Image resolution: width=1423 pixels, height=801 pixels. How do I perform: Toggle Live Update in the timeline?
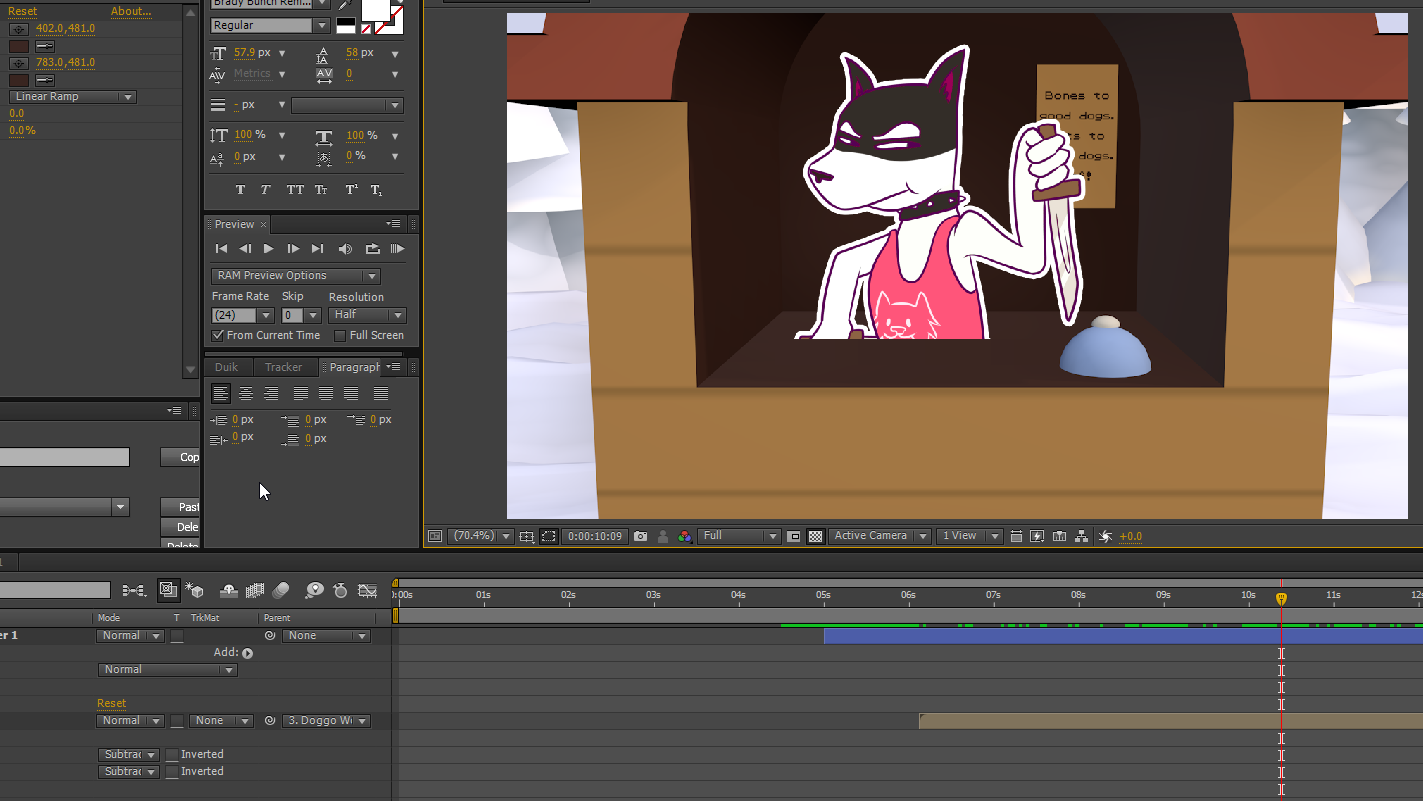coord(168,591)
